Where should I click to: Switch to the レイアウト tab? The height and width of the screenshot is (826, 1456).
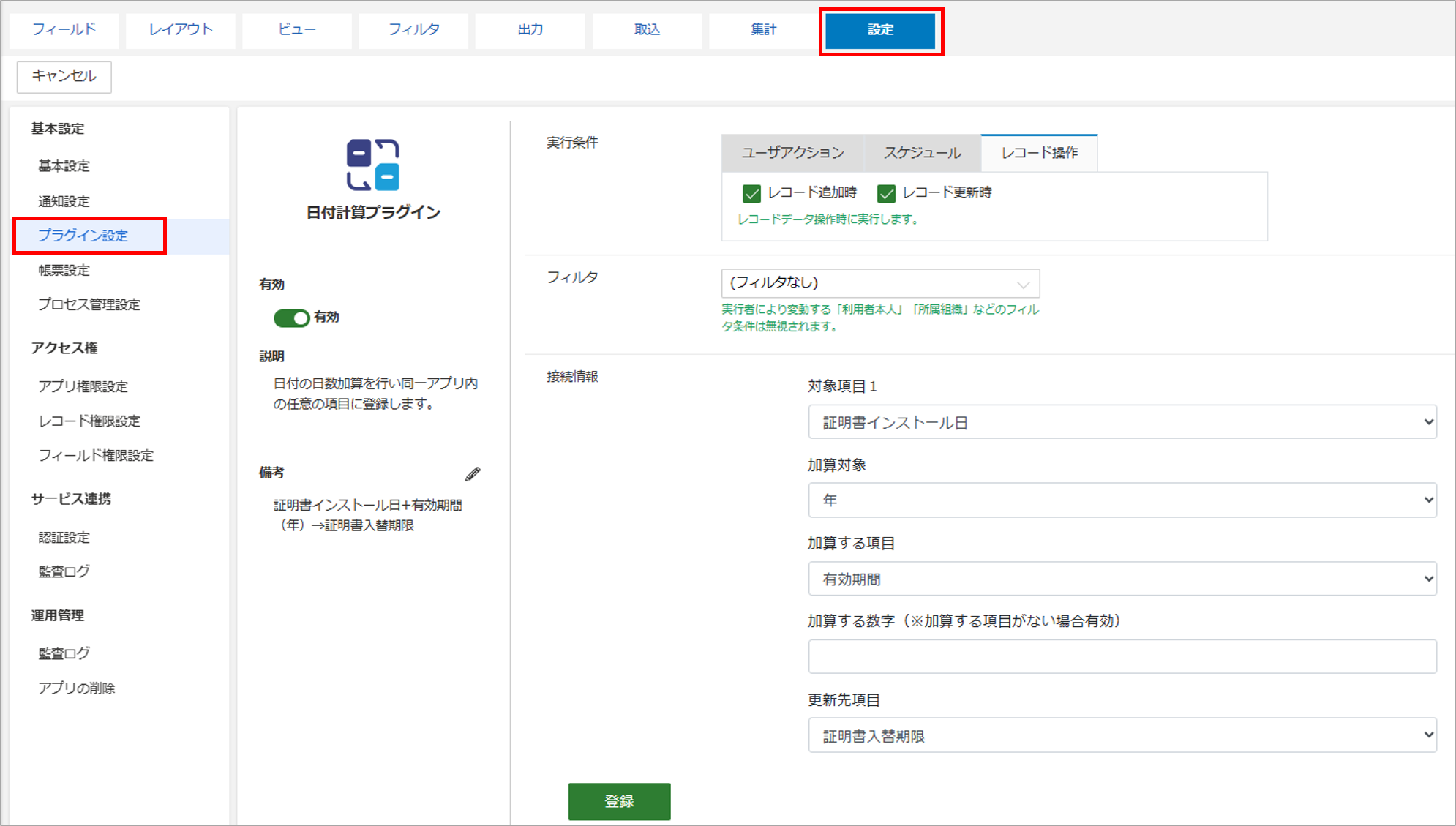point(181,30)
